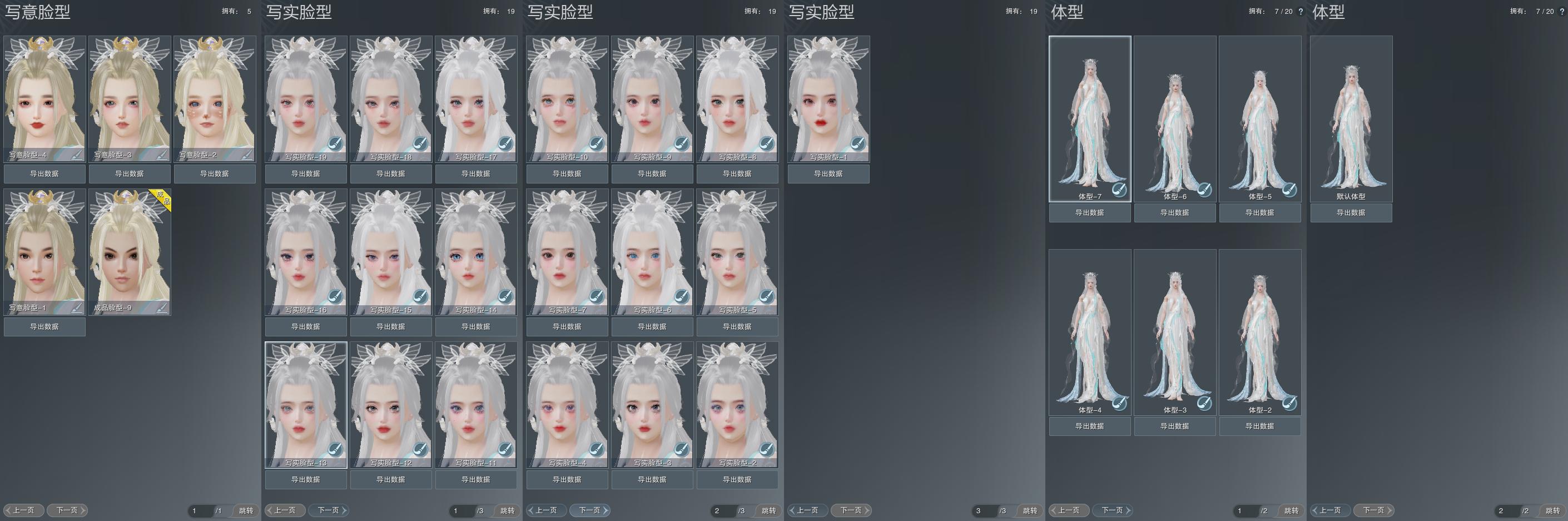This screenshot has width=1568, height=521.
Task: Click 导出数据 under 体型-2
Action: pos(1259,426)
